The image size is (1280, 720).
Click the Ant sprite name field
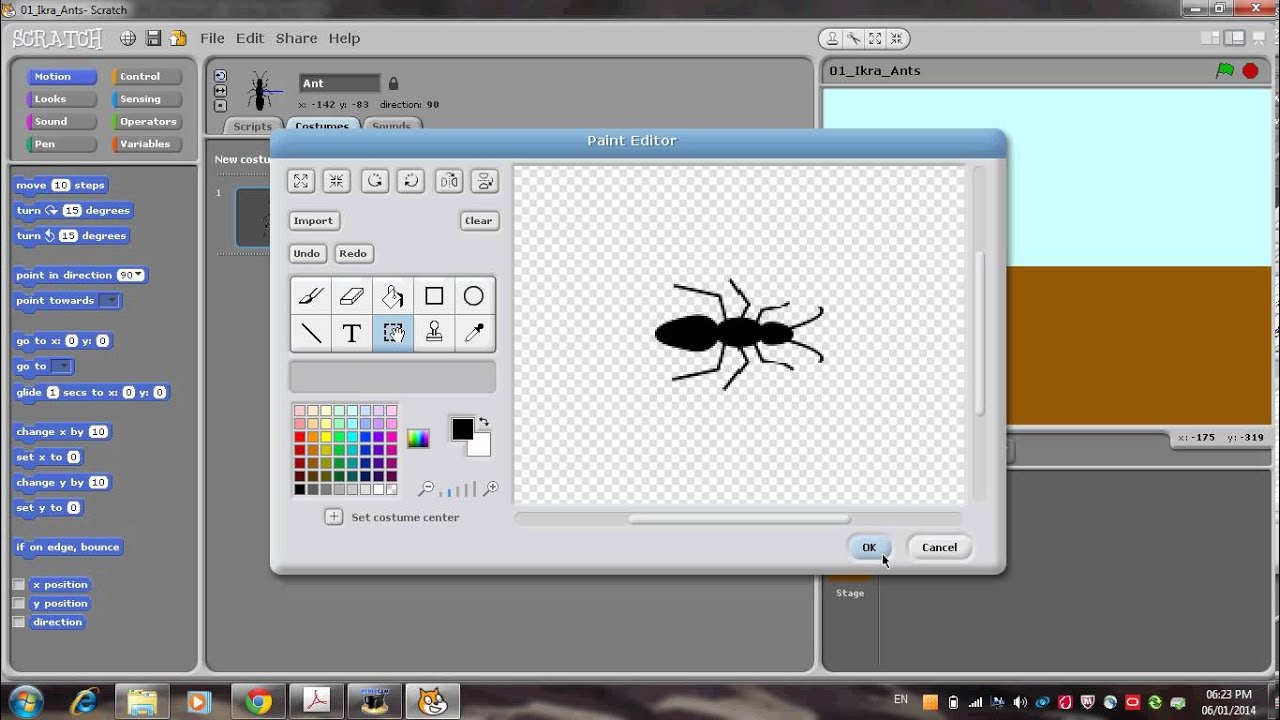(x=340, y=84)
